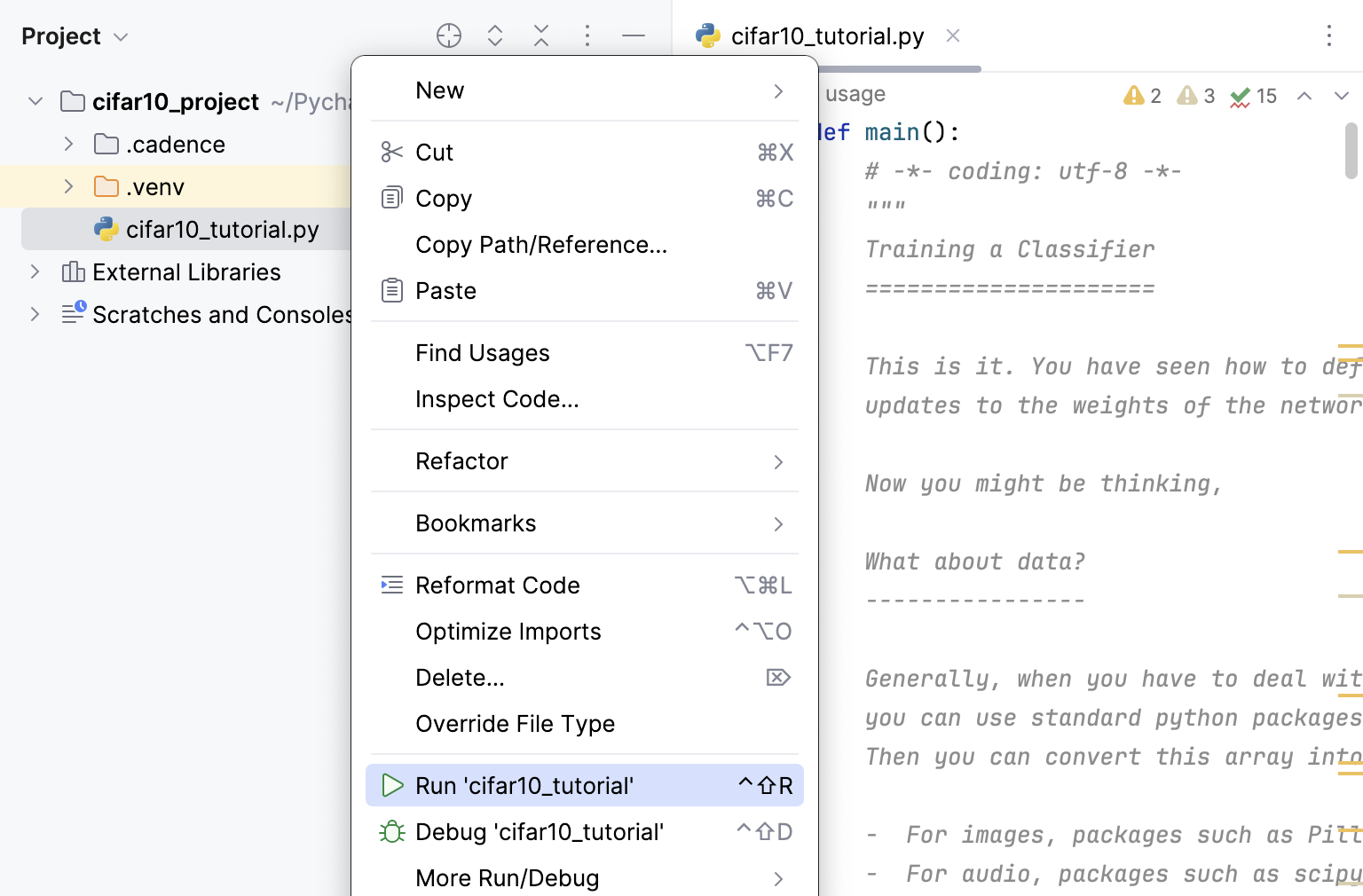Screen dimensions: 1363x896
Task: Expand the .venv folder
Action: point(69,186)
